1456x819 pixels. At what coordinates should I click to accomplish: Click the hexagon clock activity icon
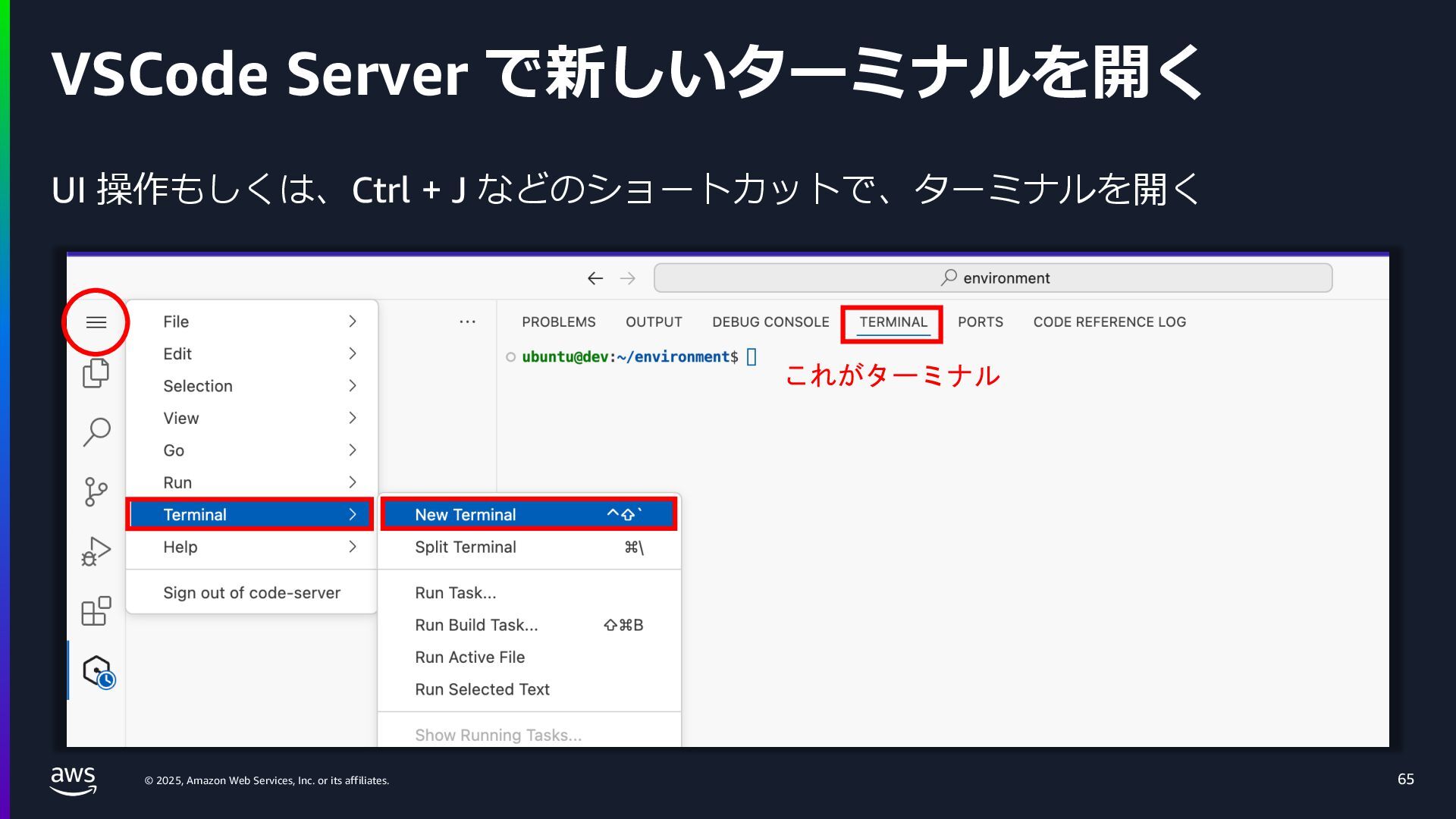(x=98, y=671)
